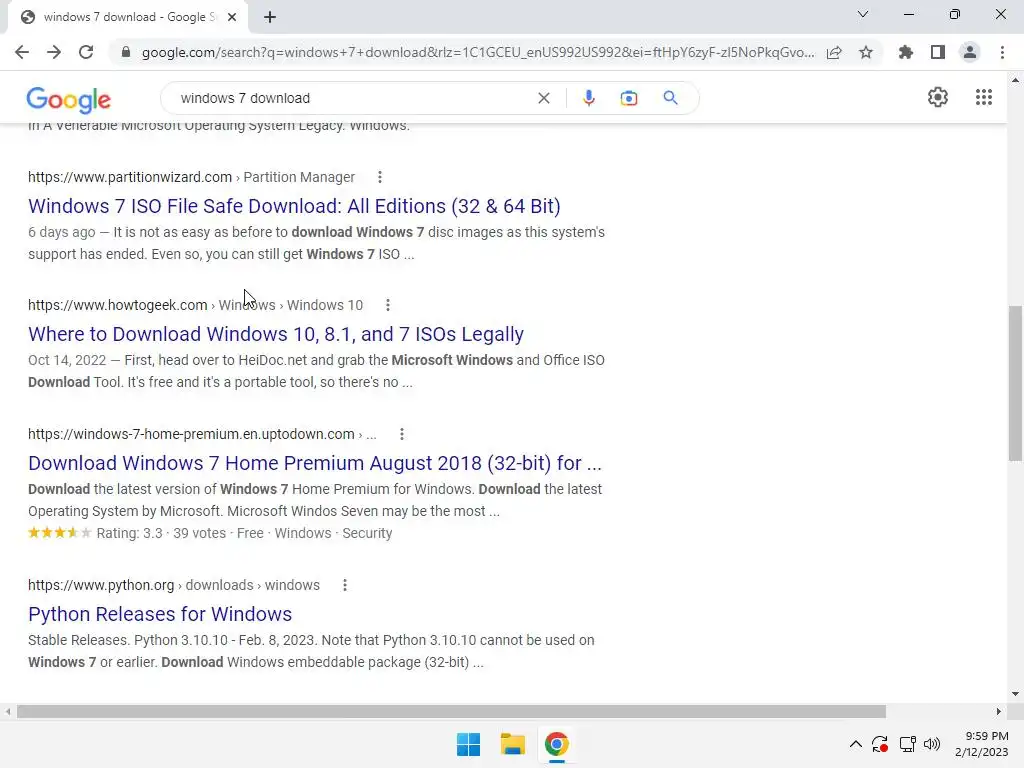Click the partitionwizard.com URL breadcrumb
Screen dimensions: 1024x768
pos(191,177)
